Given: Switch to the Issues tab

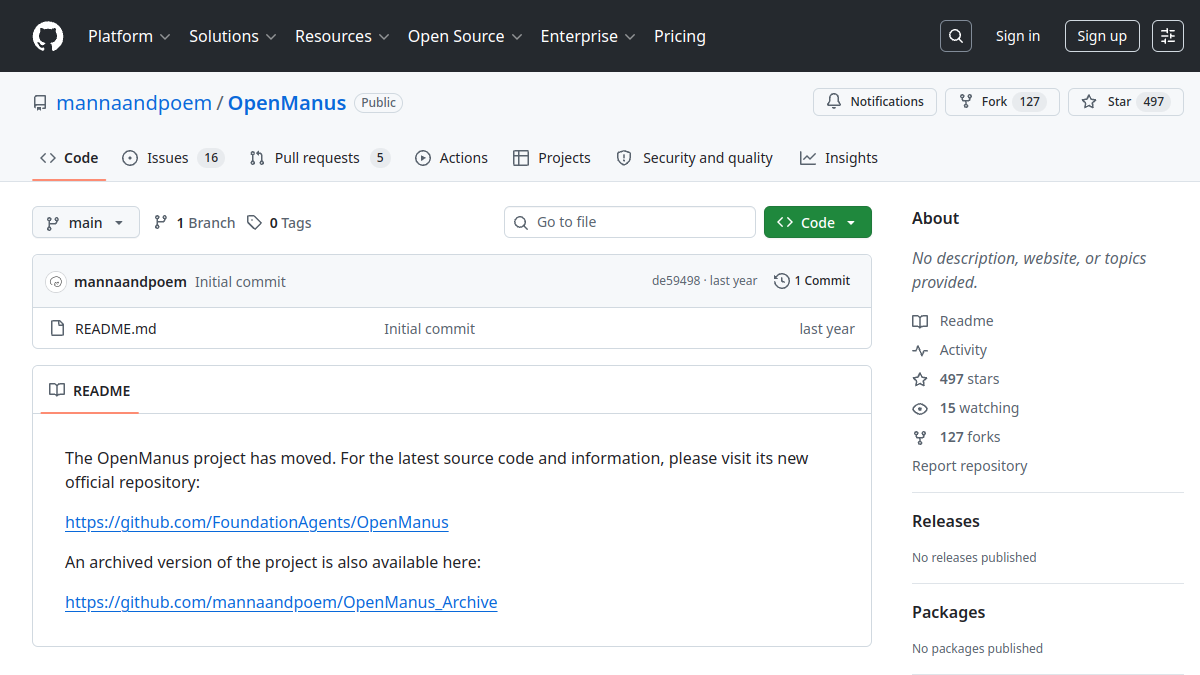Looking at the screenshot, I should coord(173,158).
